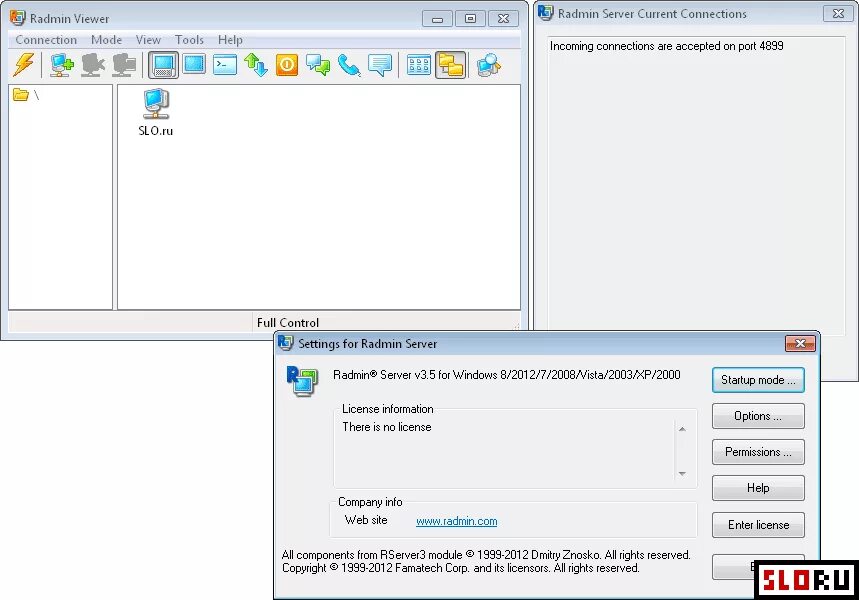Click the Full Control status bar text

288,323
